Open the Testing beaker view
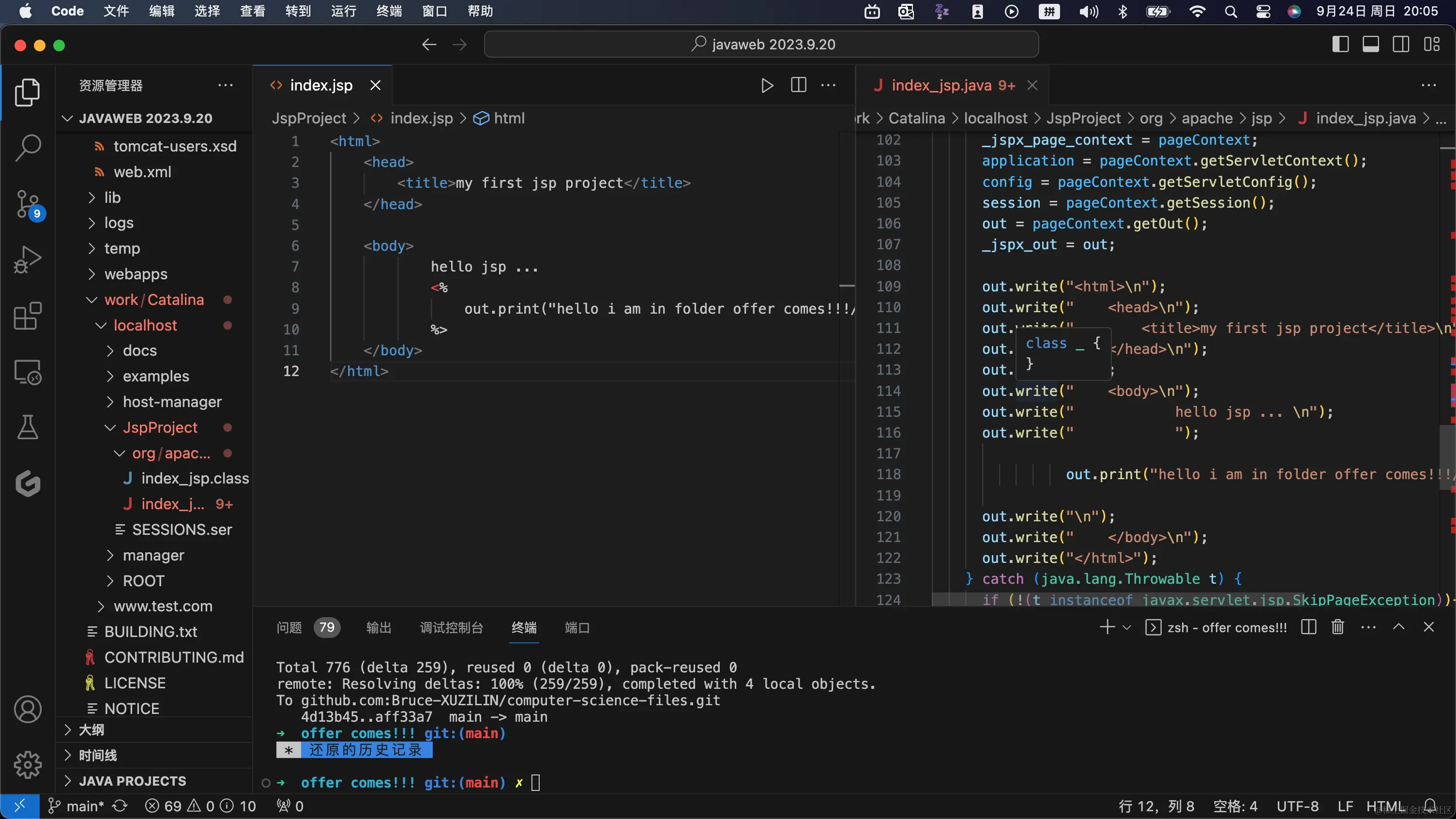This screenshot has width=1456, height=819. click(27, 427)
